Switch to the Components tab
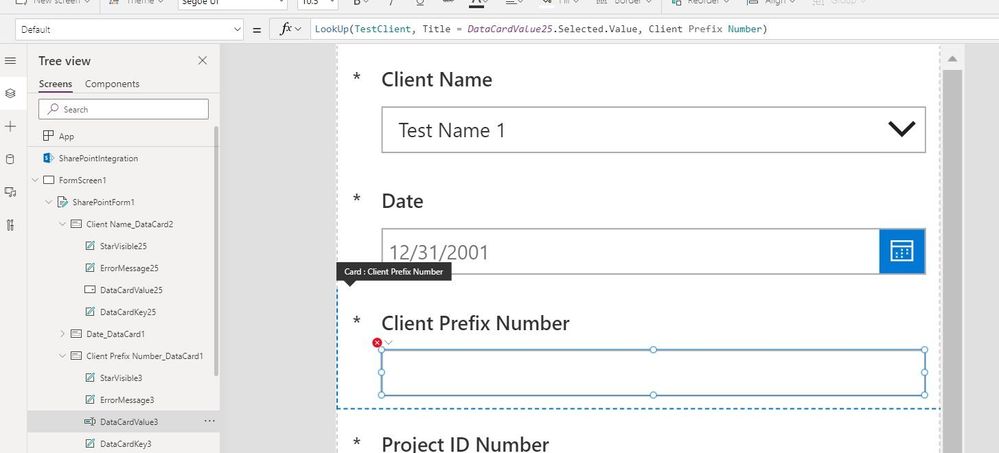This screenshot has height=453, width=999. coord(112,84)
